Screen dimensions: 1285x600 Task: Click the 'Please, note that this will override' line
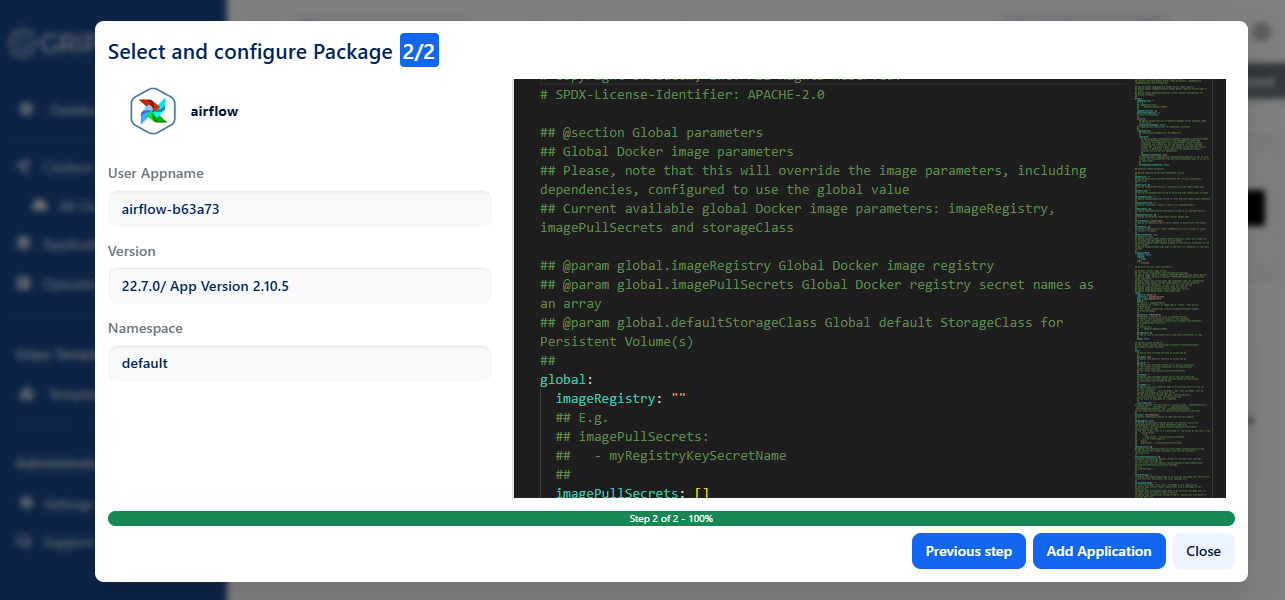pyautogui.click(x=813, y=180)
